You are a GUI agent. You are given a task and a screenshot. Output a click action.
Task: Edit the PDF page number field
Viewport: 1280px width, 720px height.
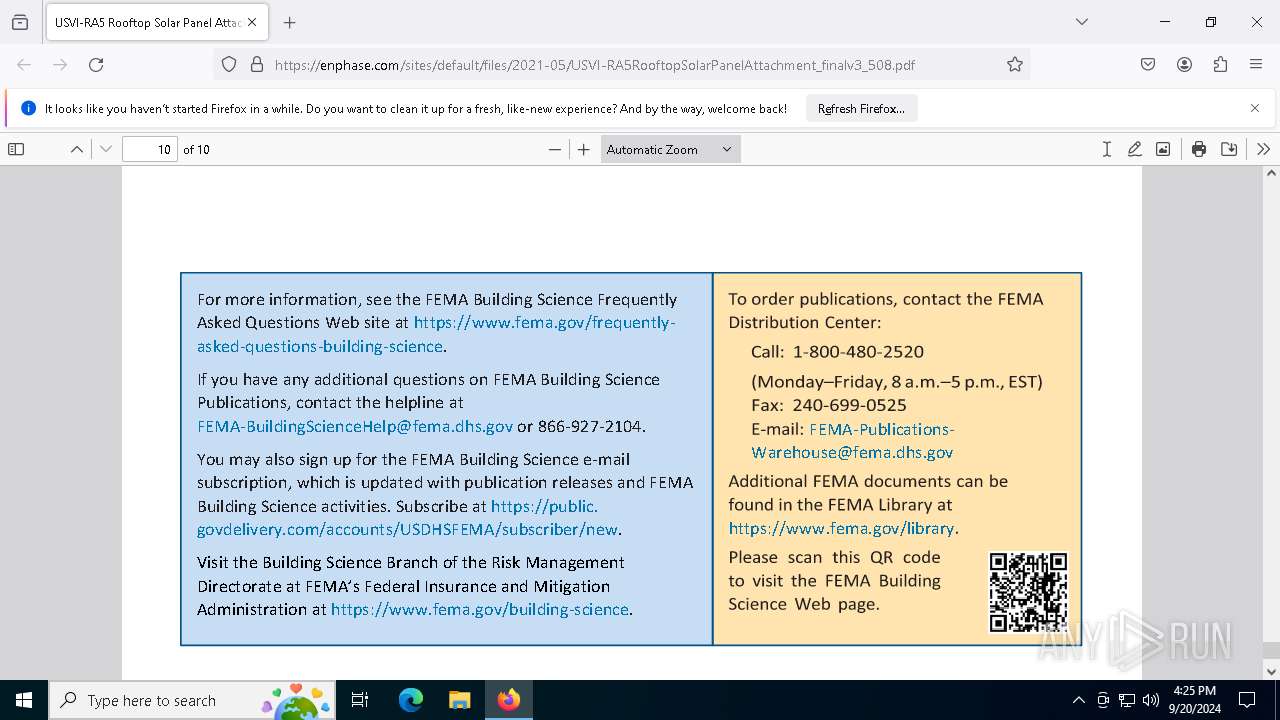[150, 149]
